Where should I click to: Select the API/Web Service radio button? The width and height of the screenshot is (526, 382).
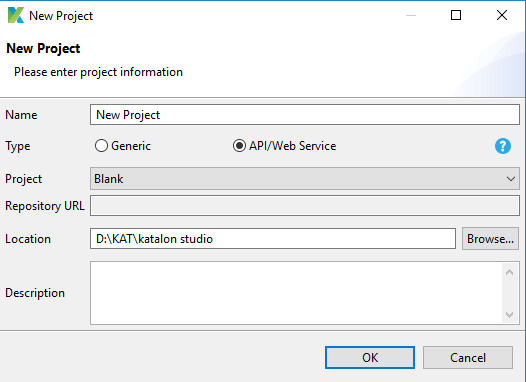click(239, 146)
